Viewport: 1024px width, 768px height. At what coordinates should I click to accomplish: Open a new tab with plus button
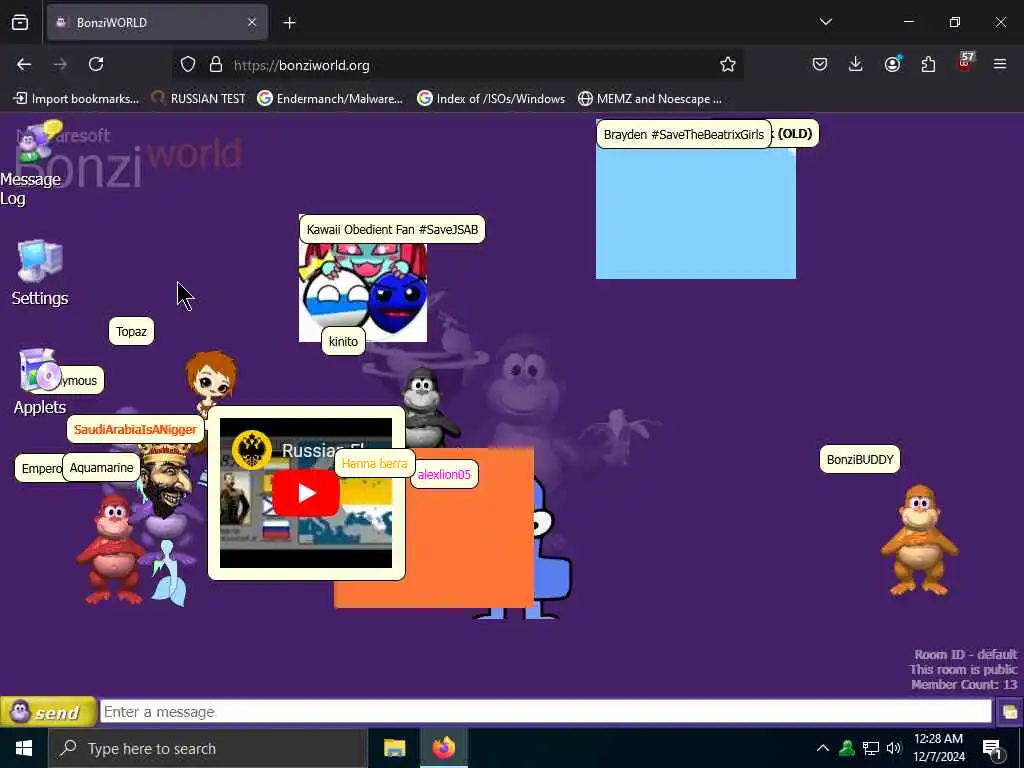tap(289, 23)
